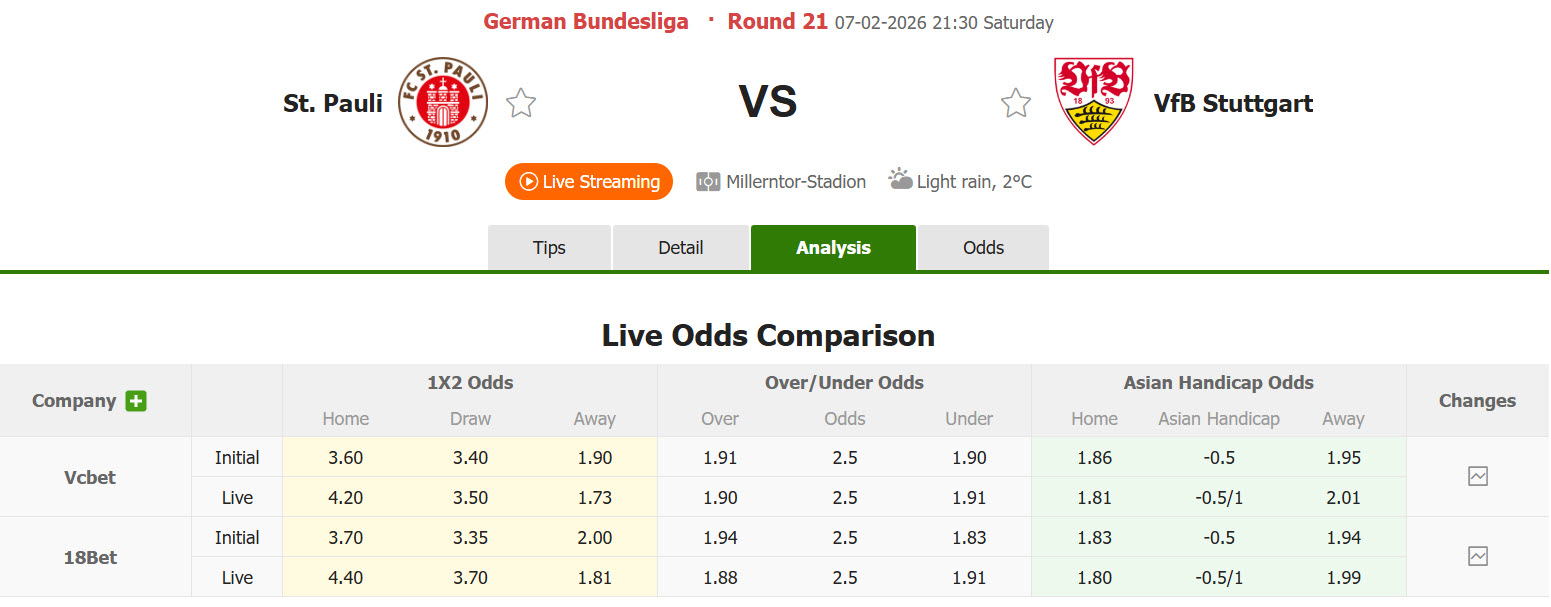Click the VfB Stuttgart crest logo
Image resolution: width=1551 pixels, height=607 pixels.
(1093, 102)
